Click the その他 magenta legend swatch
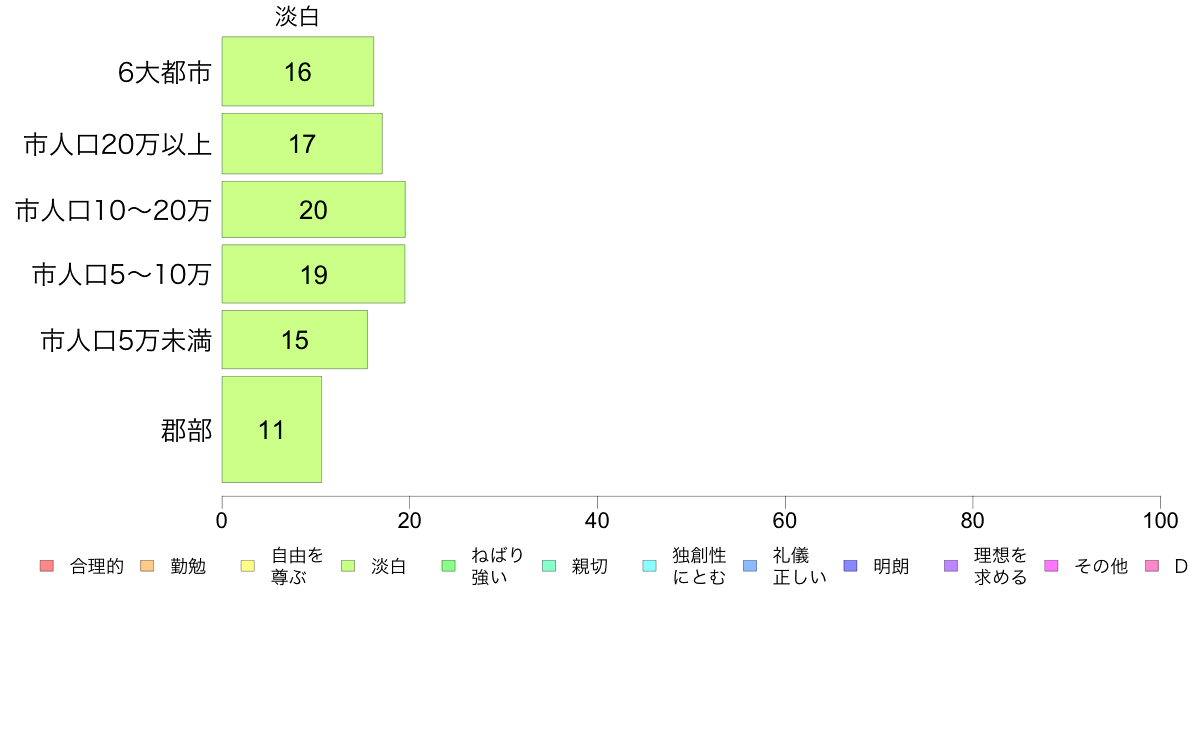This screenshot has width=1188, height=736. (x=1051, y=566)
